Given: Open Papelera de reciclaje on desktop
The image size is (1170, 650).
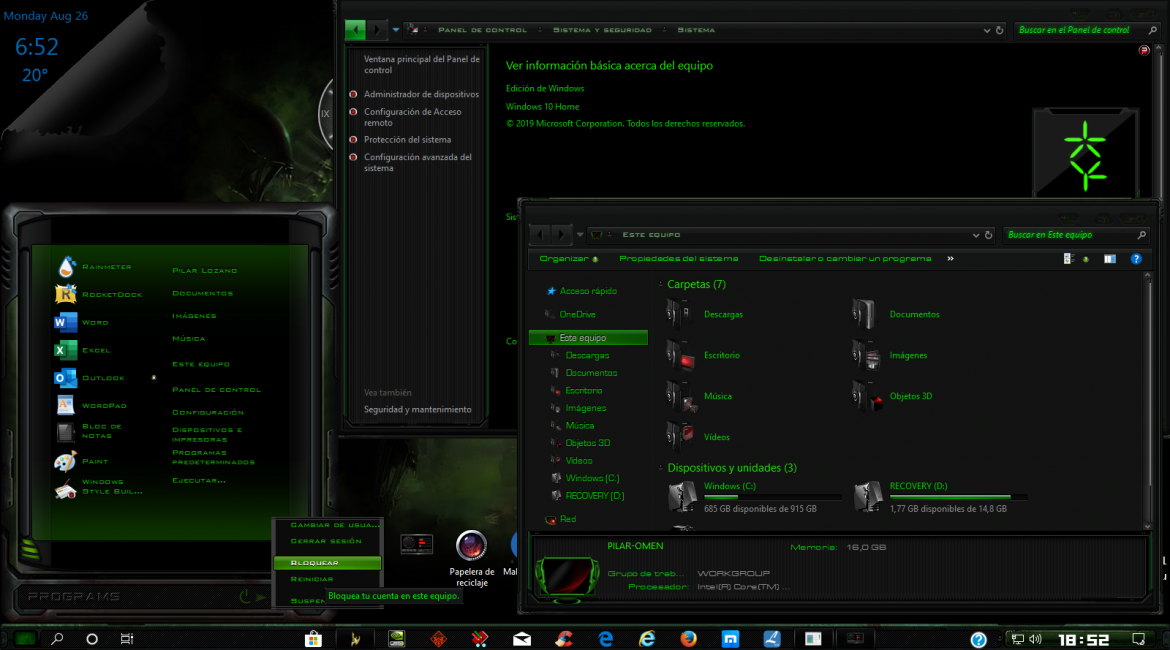Looking at the screenshot, I should click(472, 559).
